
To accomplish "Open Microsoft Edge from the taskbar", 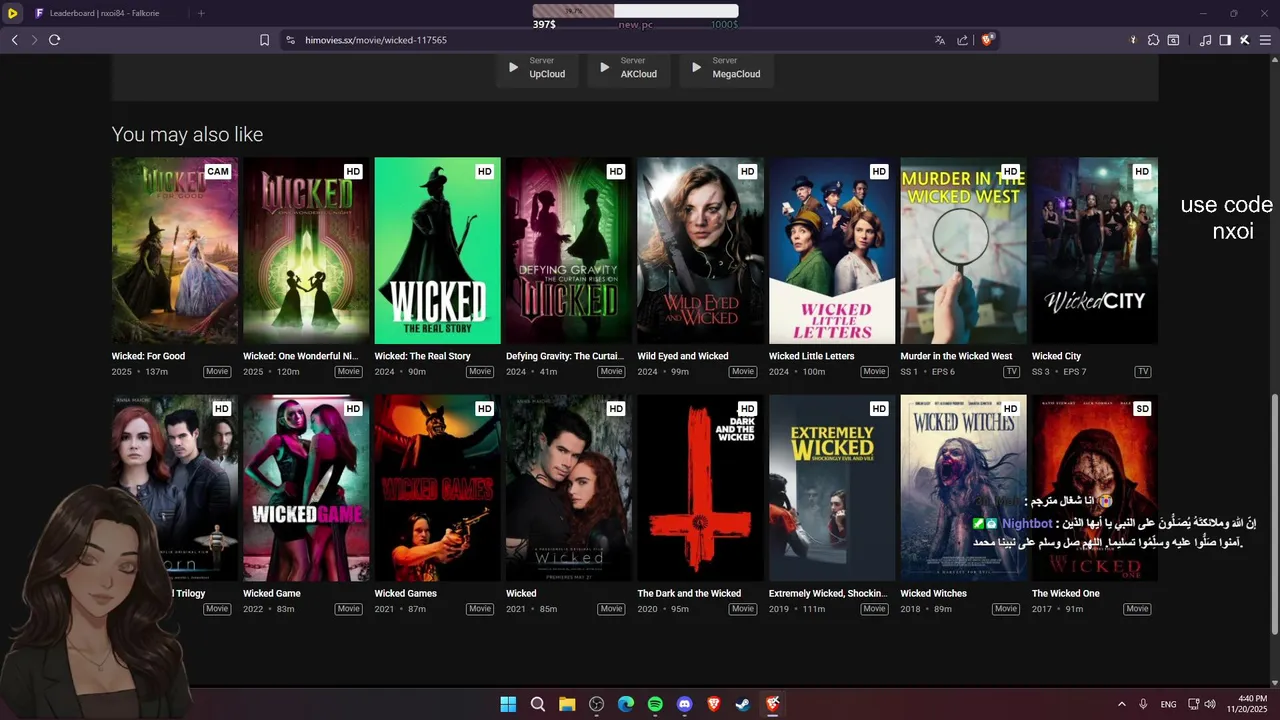I will 626,704.
